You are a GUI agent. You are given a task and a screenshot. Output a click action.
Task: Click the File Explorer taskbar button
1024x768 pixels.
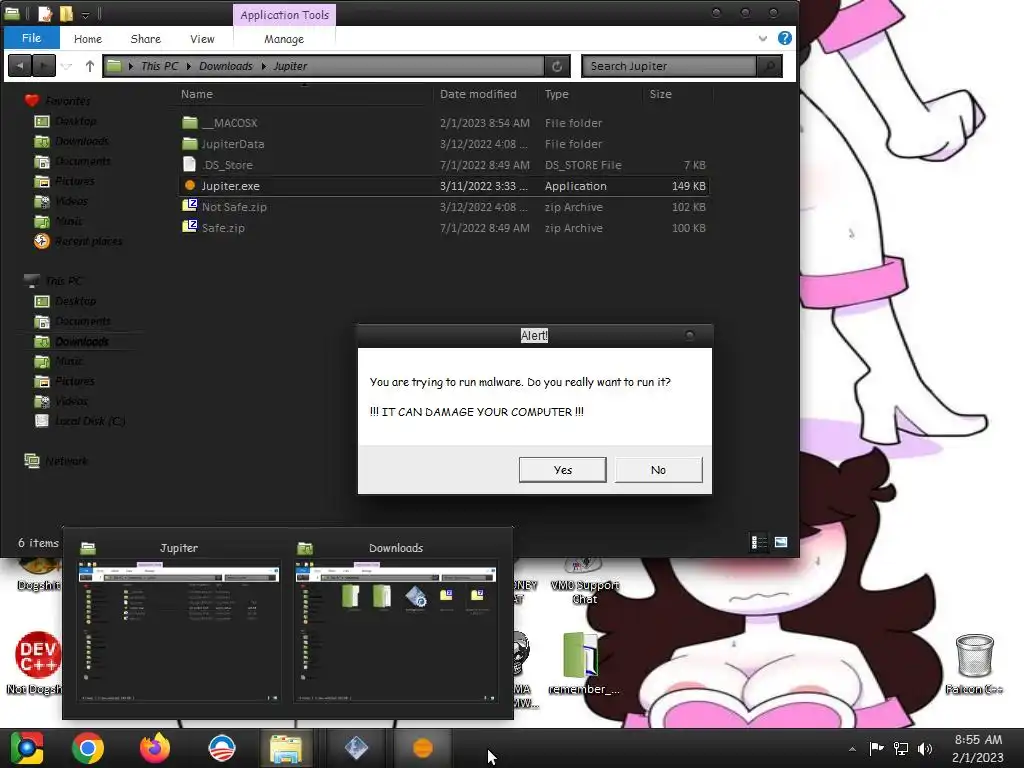tap(285, 748)
